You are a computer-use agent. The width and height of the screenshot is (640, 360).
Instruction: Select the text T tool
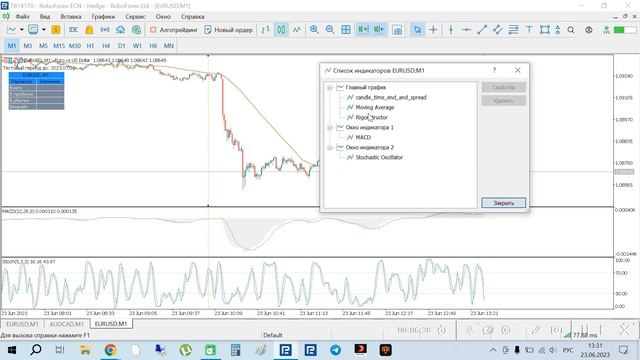(x=529, y=30)
